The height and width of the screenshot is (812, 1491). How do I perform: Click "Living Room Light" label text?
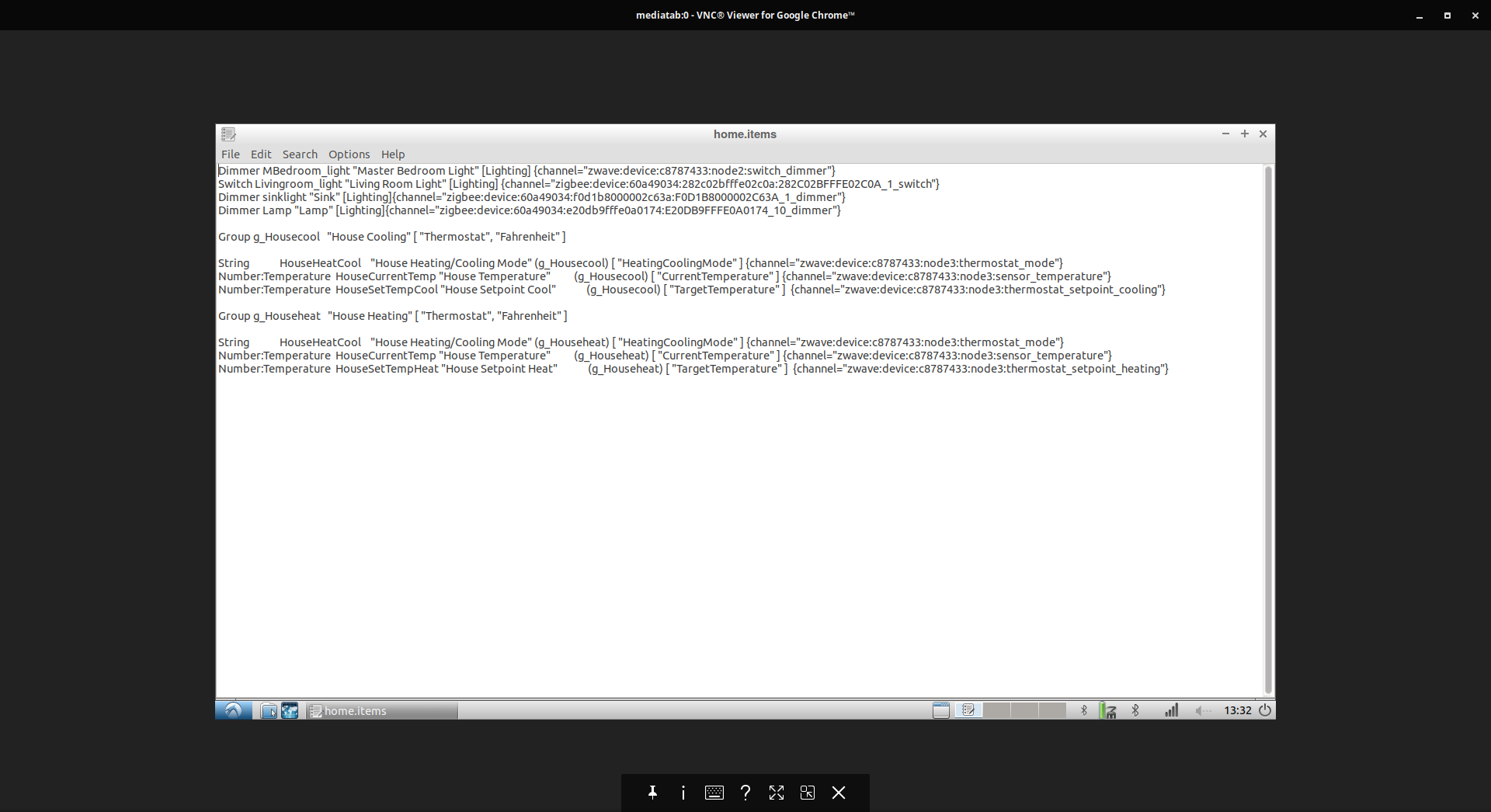[395, 184]
